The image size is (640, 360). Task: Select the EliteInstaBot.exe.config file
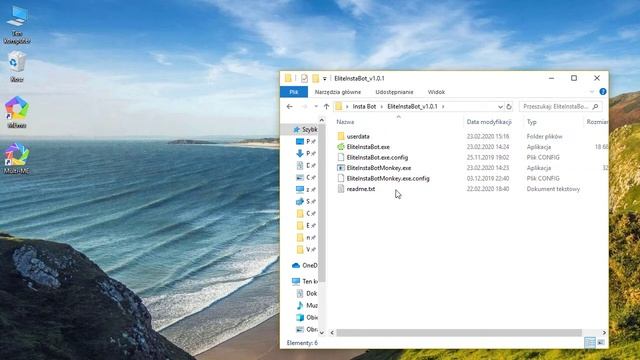coord(377,158)
